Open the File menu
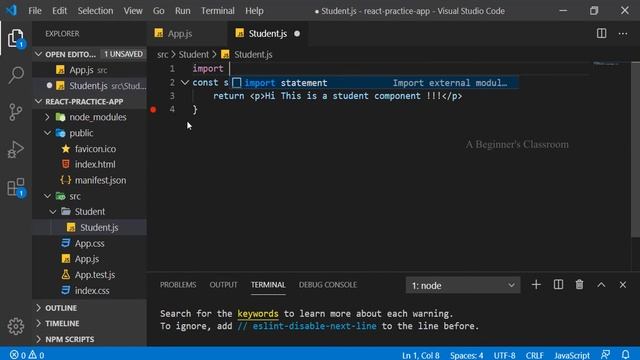The height and width of the screenshot is (360, 640). point(35,11)
